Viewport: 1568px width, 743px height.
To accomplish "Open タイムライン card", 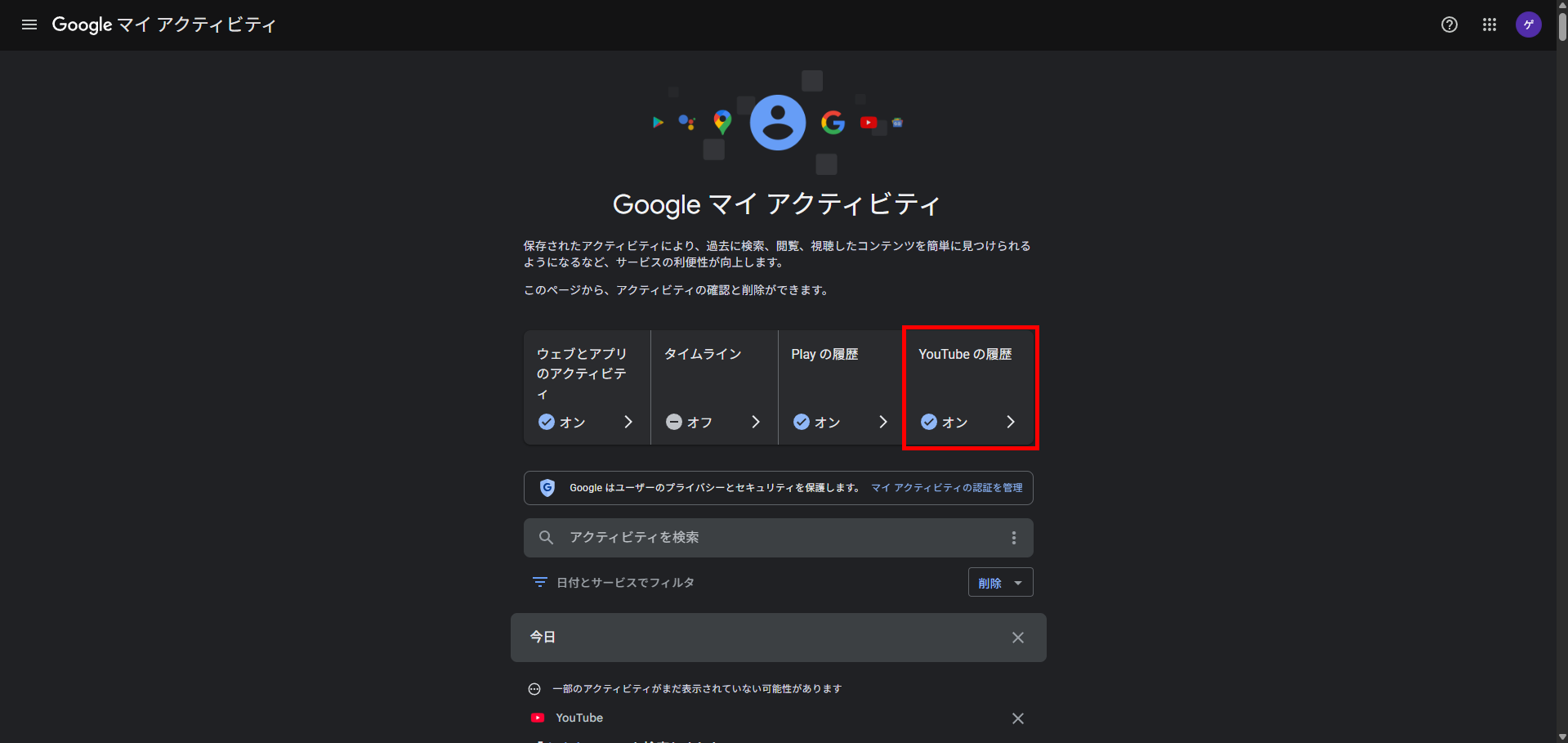I will pyautogui.click(x=714, y=387).
